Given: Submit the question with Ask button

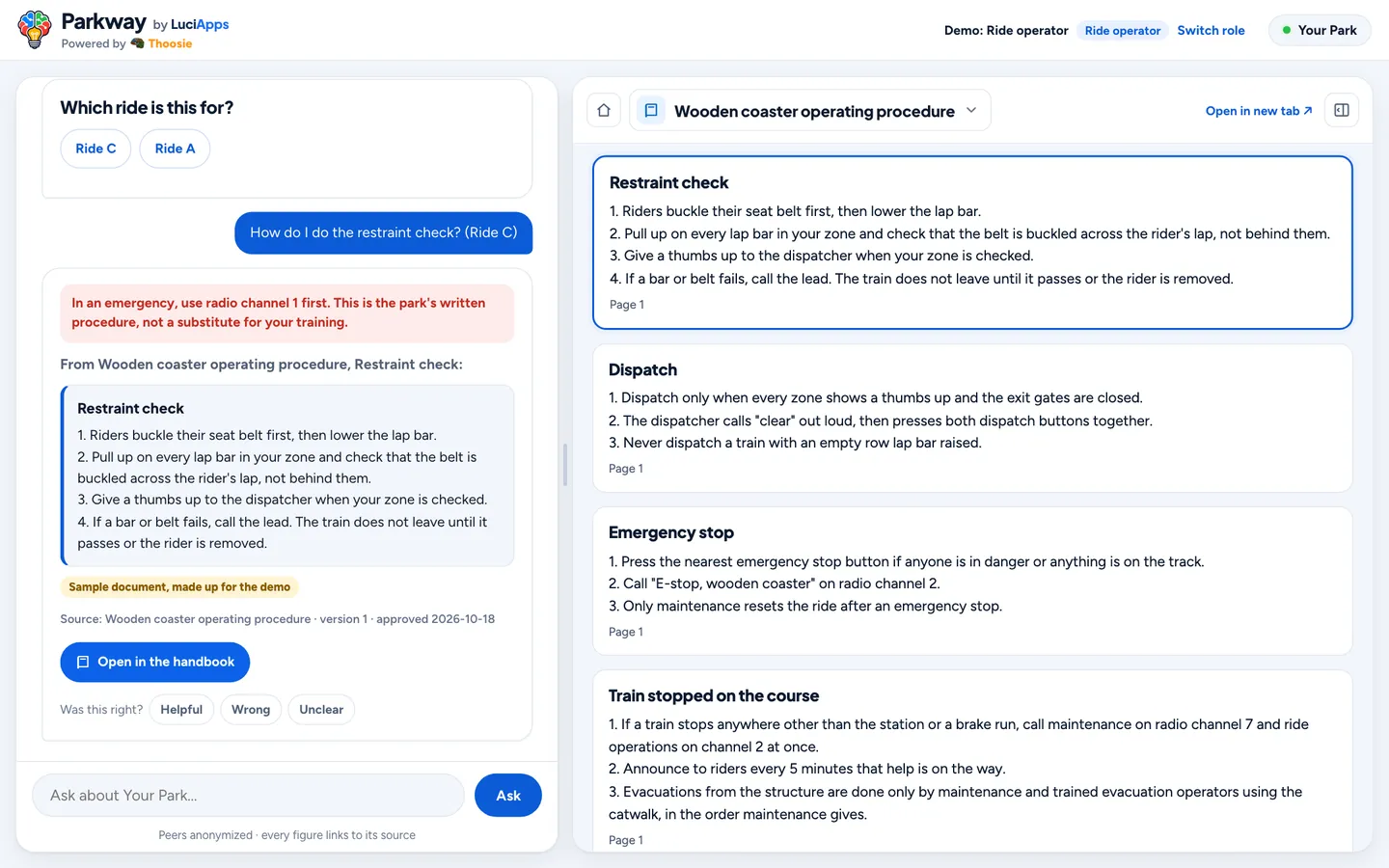Looking at the screenshot, I should click(508, 796).
